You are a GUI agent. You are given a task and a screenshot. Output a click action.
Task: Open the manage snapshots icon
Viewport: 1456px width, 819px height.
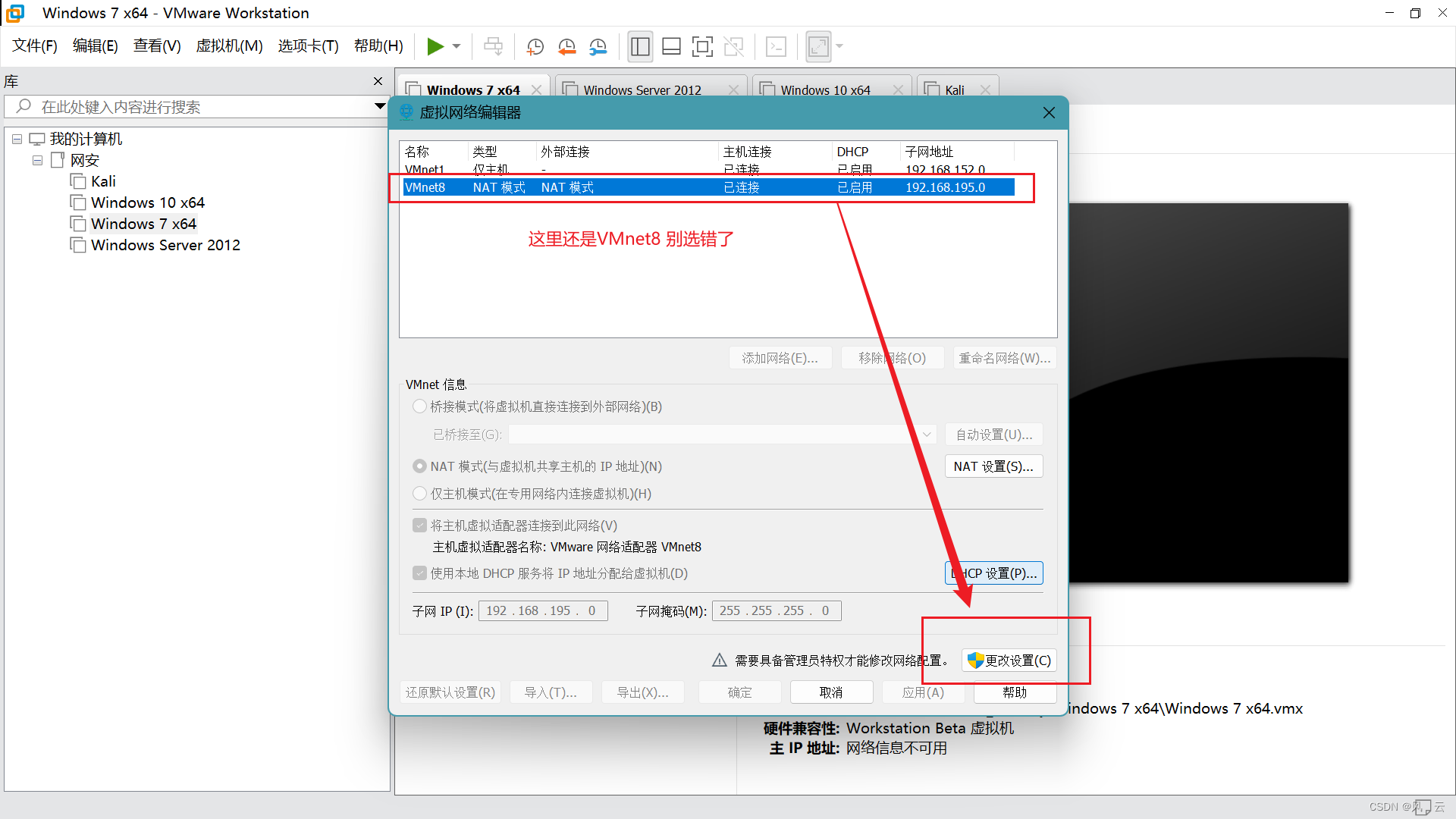pyautogui.click(x=598, y=46)
